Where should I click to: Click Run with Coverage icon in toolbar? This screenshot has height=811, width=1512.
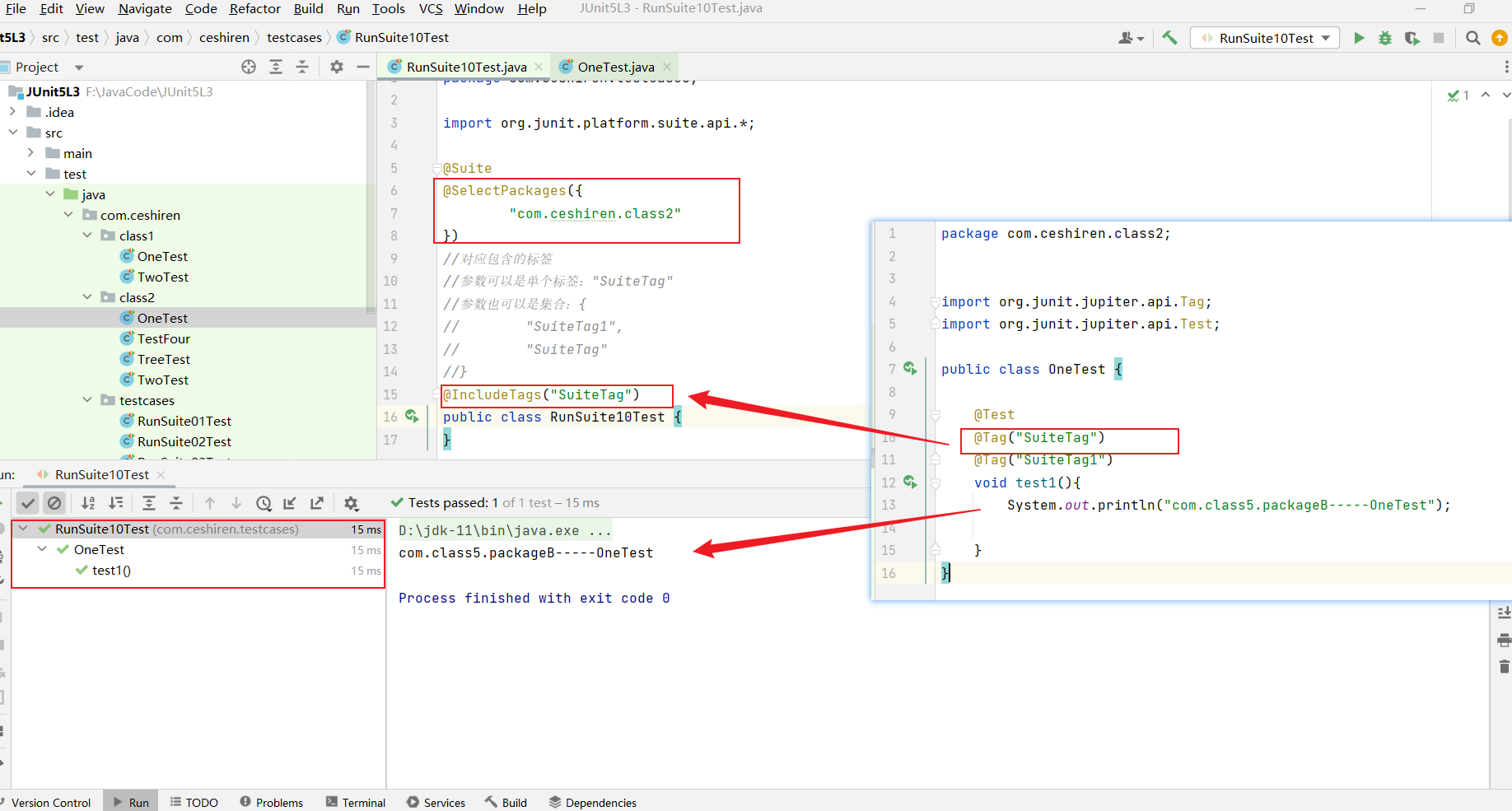point(1412,38)
